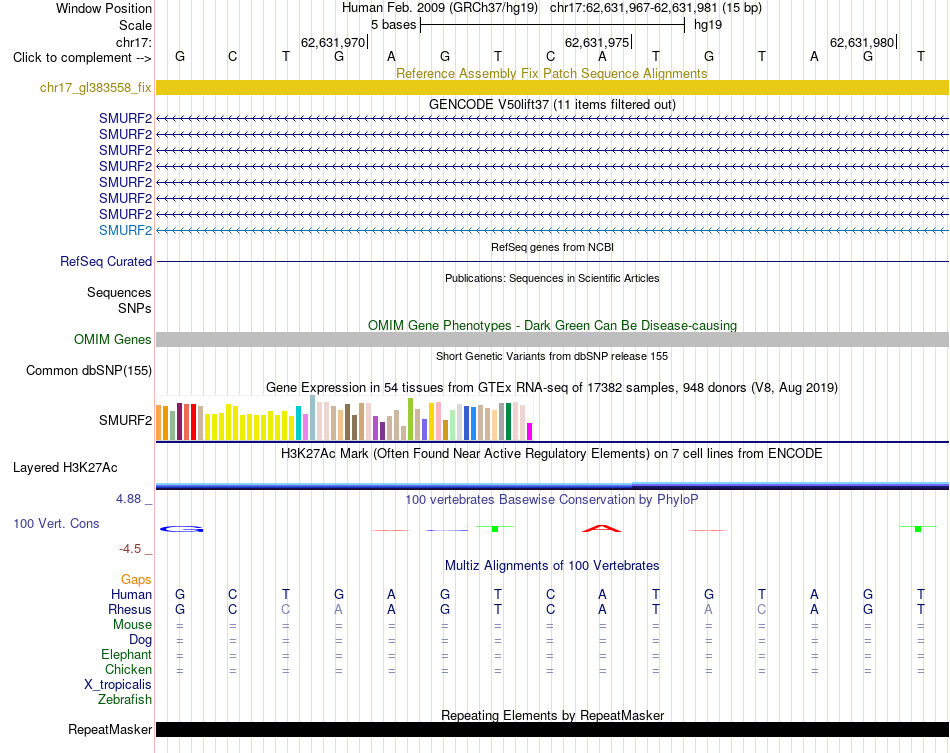Click the X_tropicalis species label

click(x=118, y=685)
